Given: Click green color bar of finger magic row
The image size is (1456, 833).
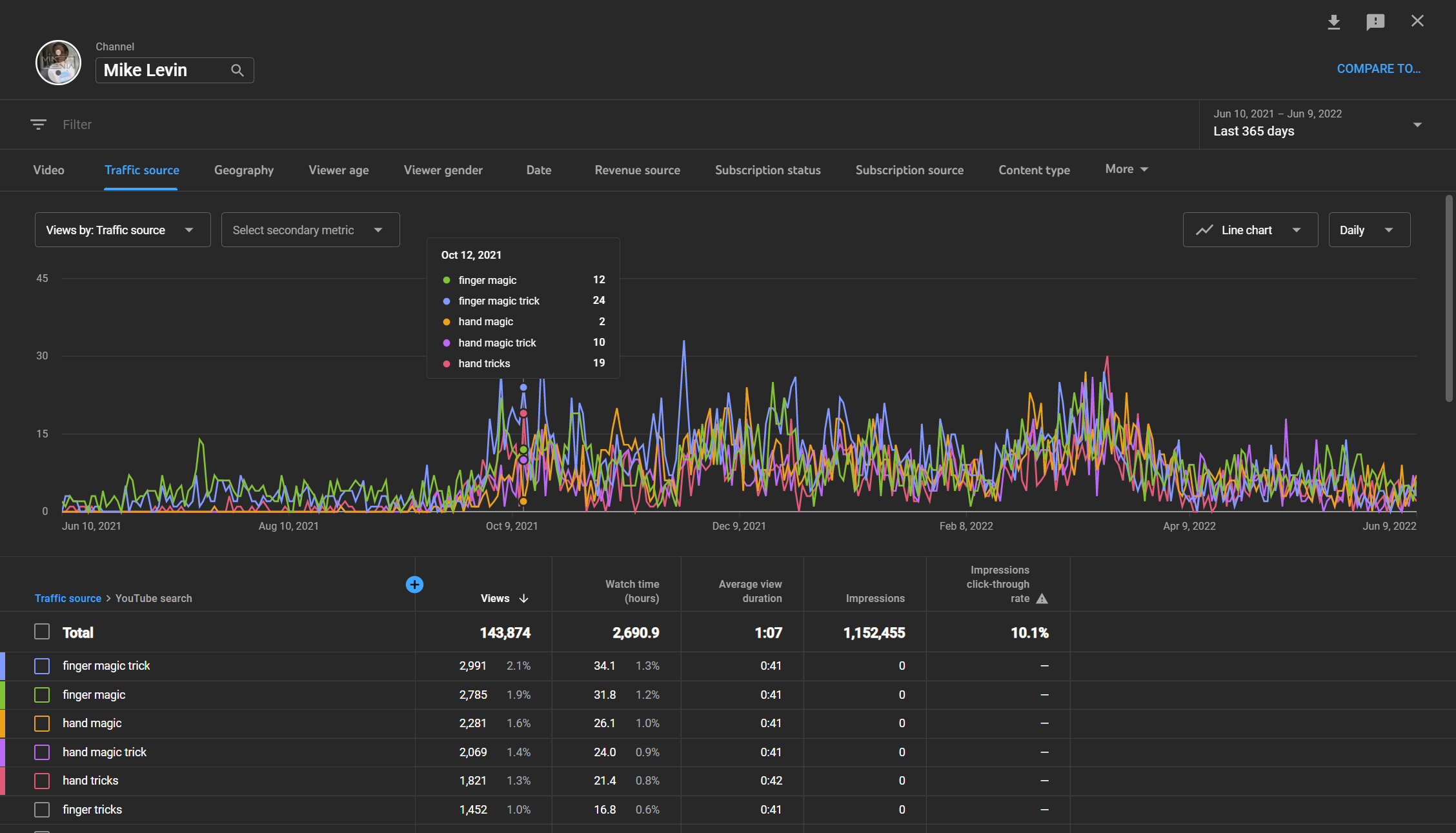Looking at the screenshot, I should click(3, 695).
